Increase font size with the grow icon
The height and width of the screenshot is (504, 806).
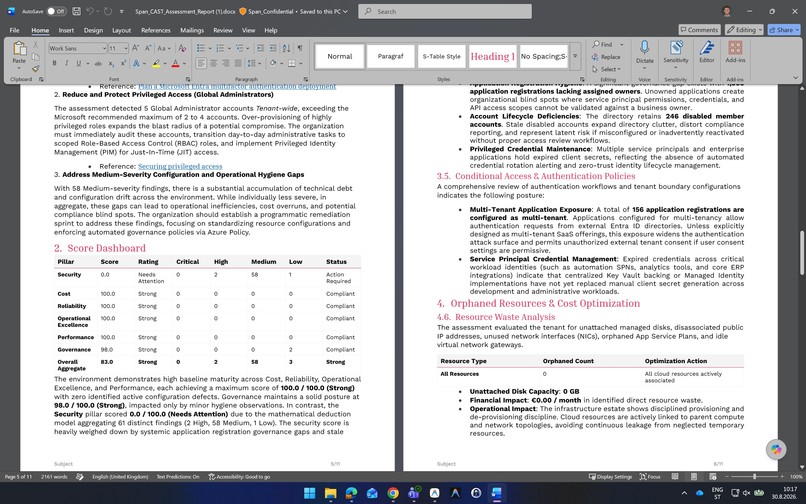pos(135,48)
